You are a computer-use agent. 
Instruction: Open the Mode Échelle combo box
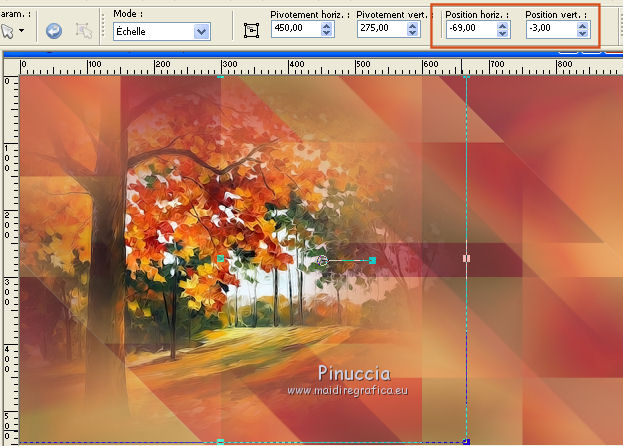point(162,31)
